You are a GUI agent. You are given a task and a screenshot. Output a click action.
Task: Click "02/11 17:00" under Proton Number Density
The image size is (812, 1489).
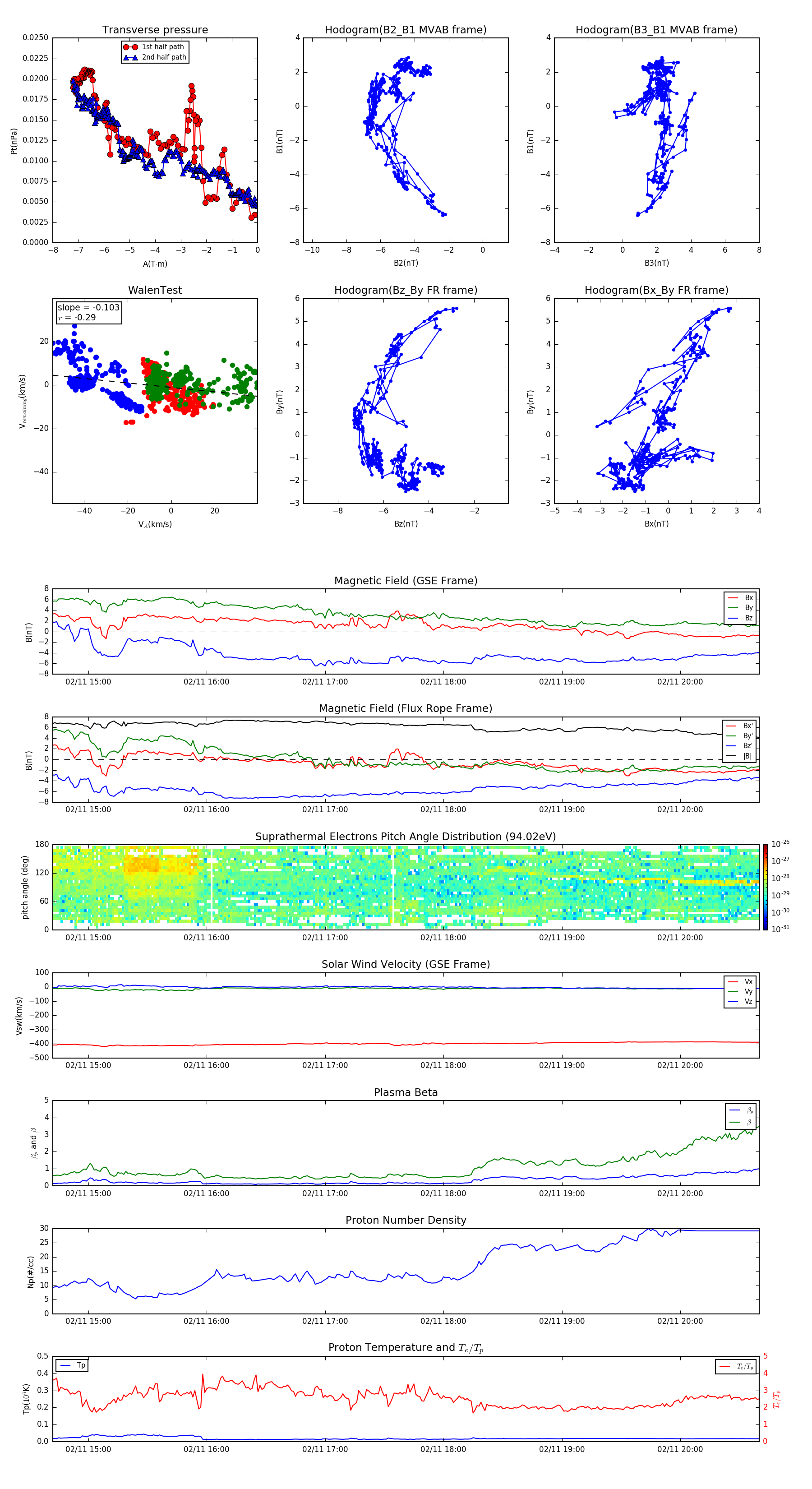(325, 1321)
